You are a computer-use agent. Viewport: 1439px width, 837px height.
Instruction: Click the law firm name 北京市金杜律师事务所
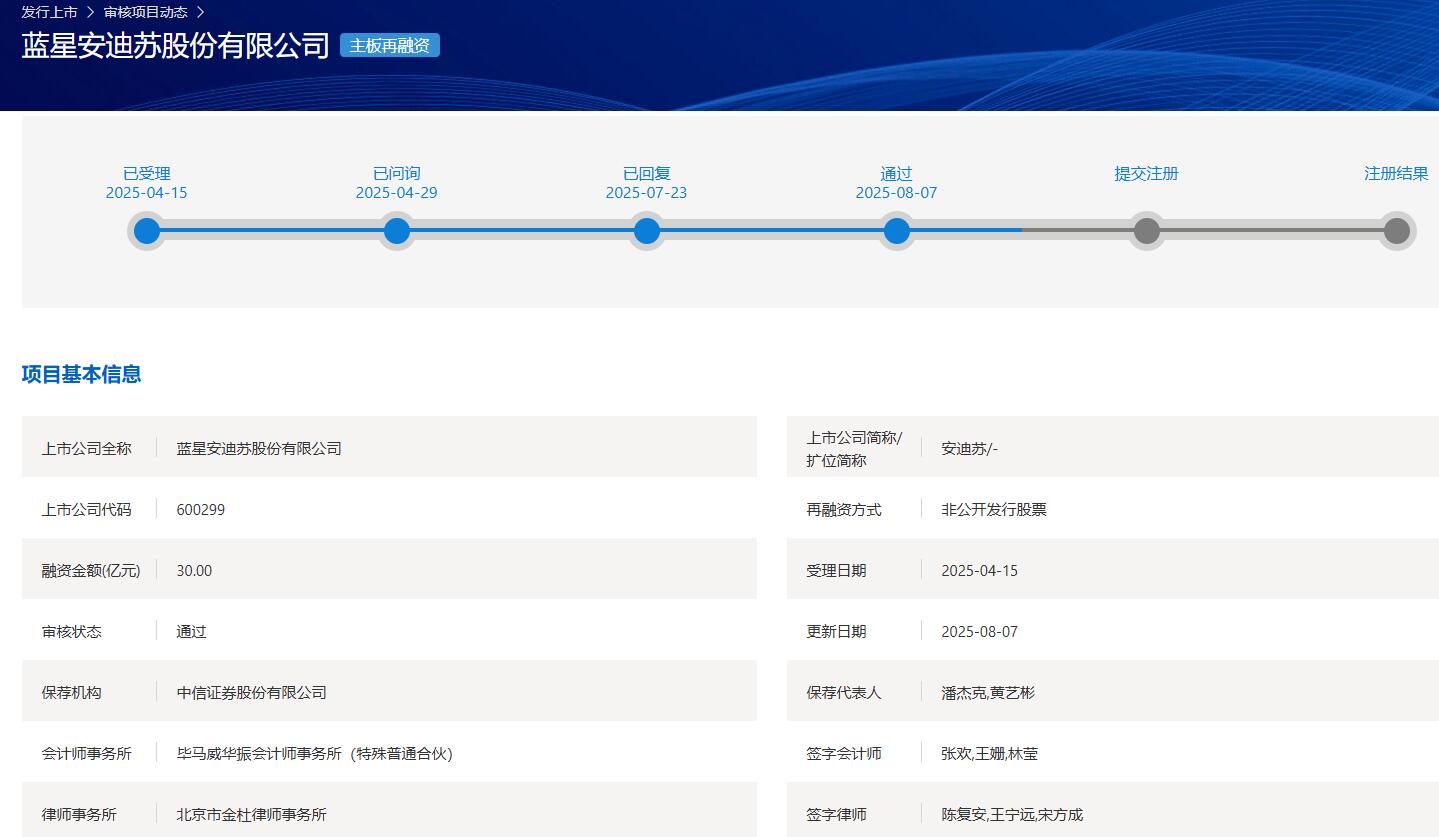tap(251, 814)
